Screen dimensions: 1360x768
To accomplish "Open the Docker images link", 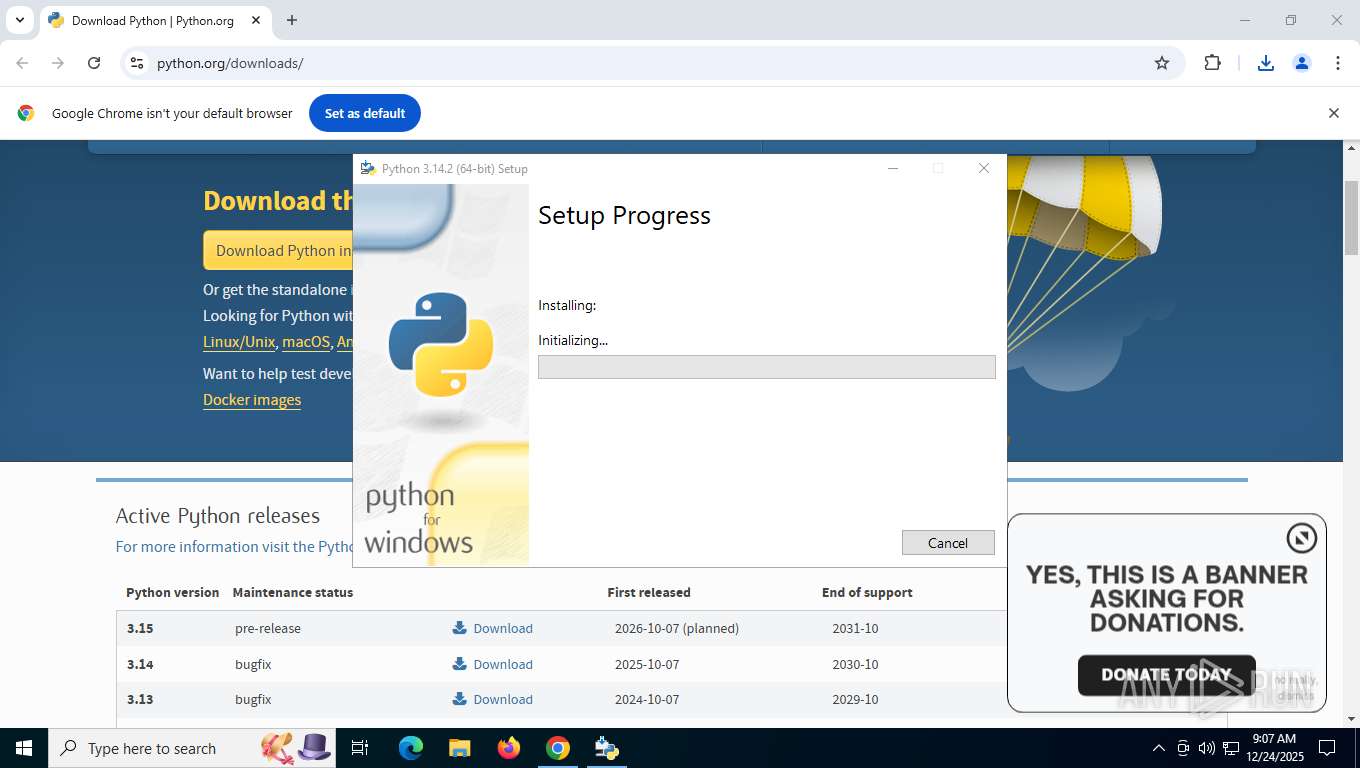I will pos(252,400).
